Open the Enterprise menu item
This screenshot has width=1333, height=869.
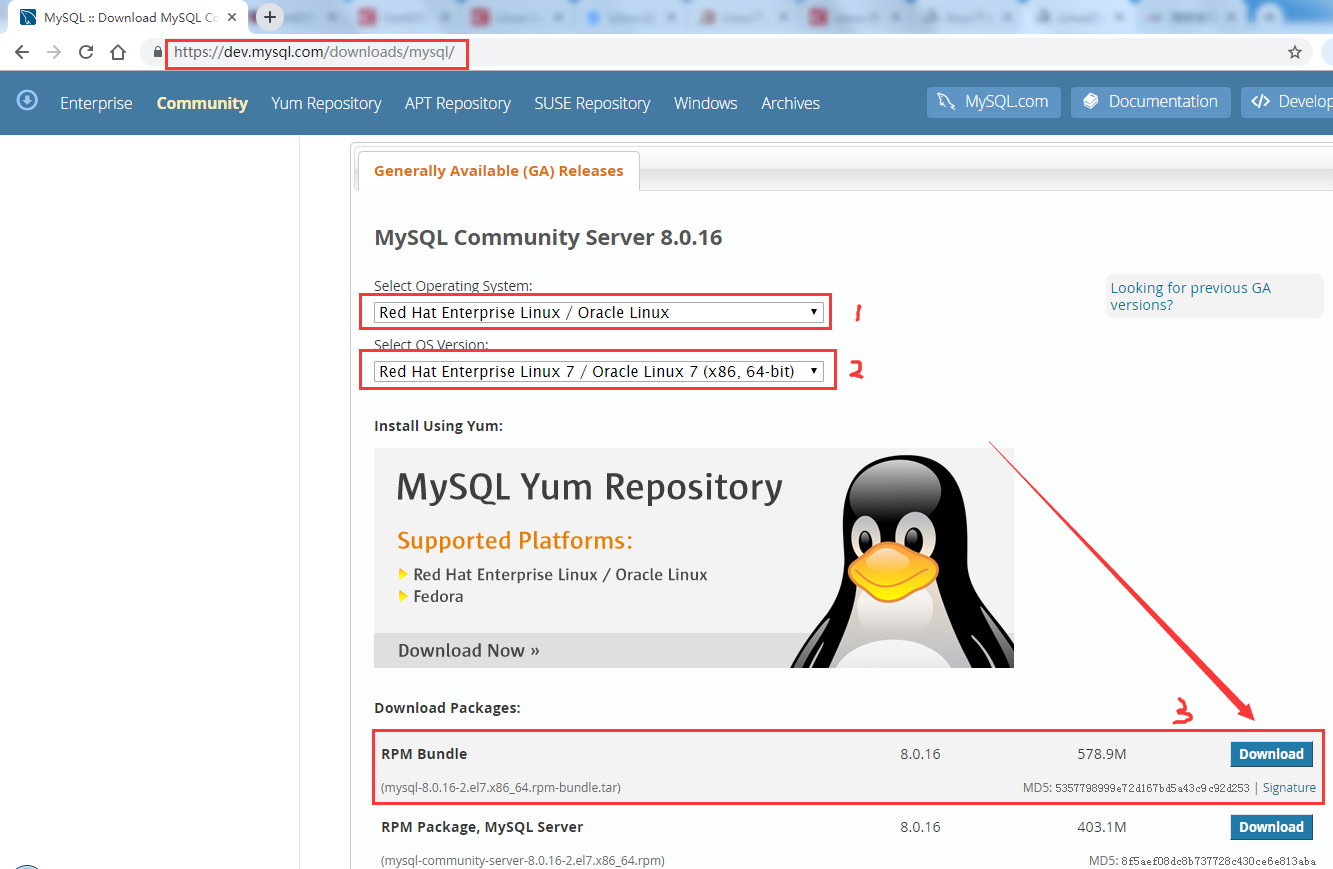click(x=96, y=103)
